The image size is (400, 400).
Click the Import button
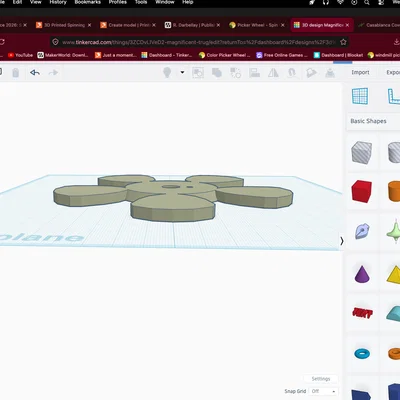360,72
